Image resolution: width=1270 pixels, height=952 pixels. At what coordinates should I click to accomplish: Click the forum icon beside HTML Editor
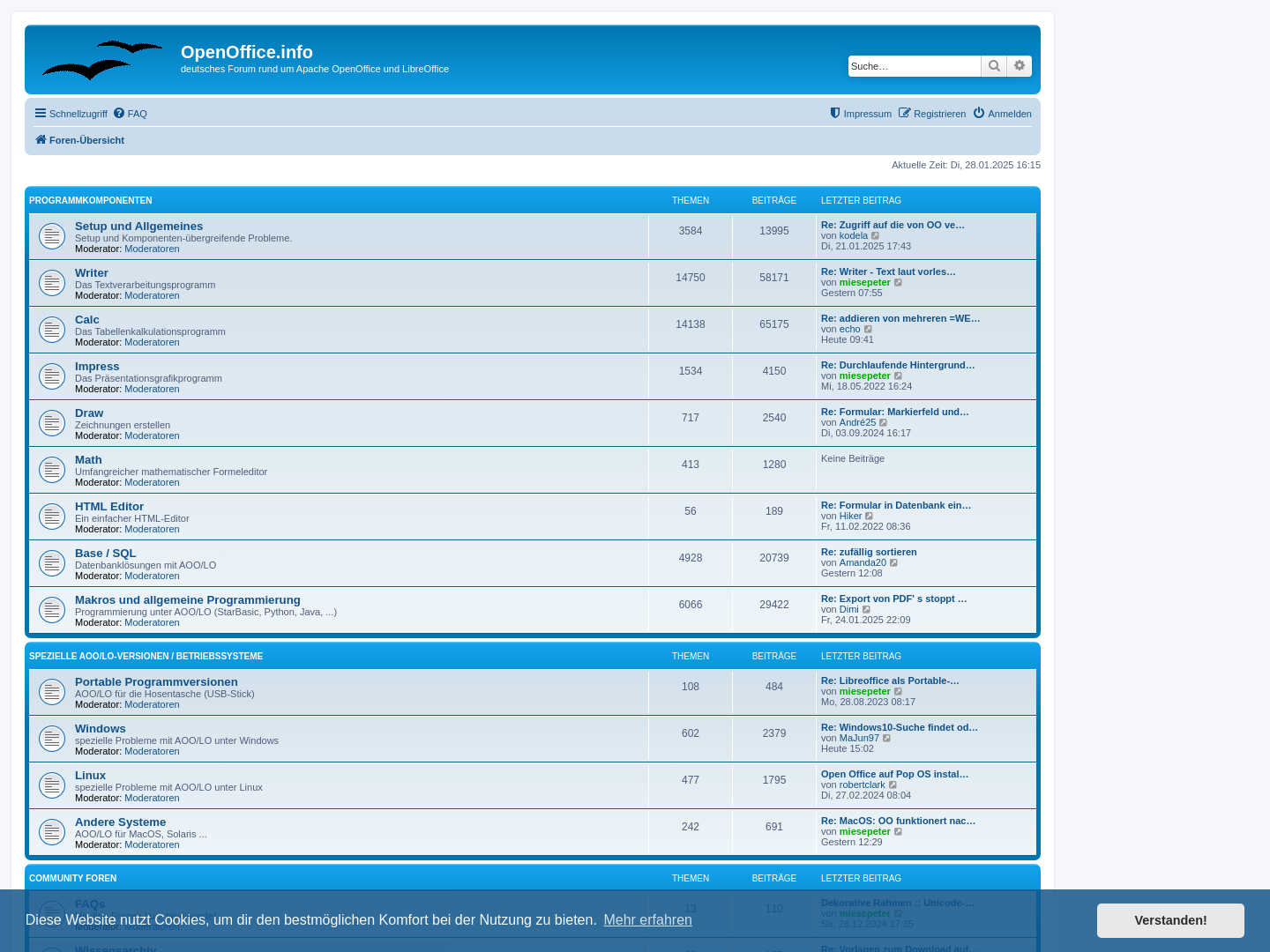pyautogui.click(x=52, y=517)
